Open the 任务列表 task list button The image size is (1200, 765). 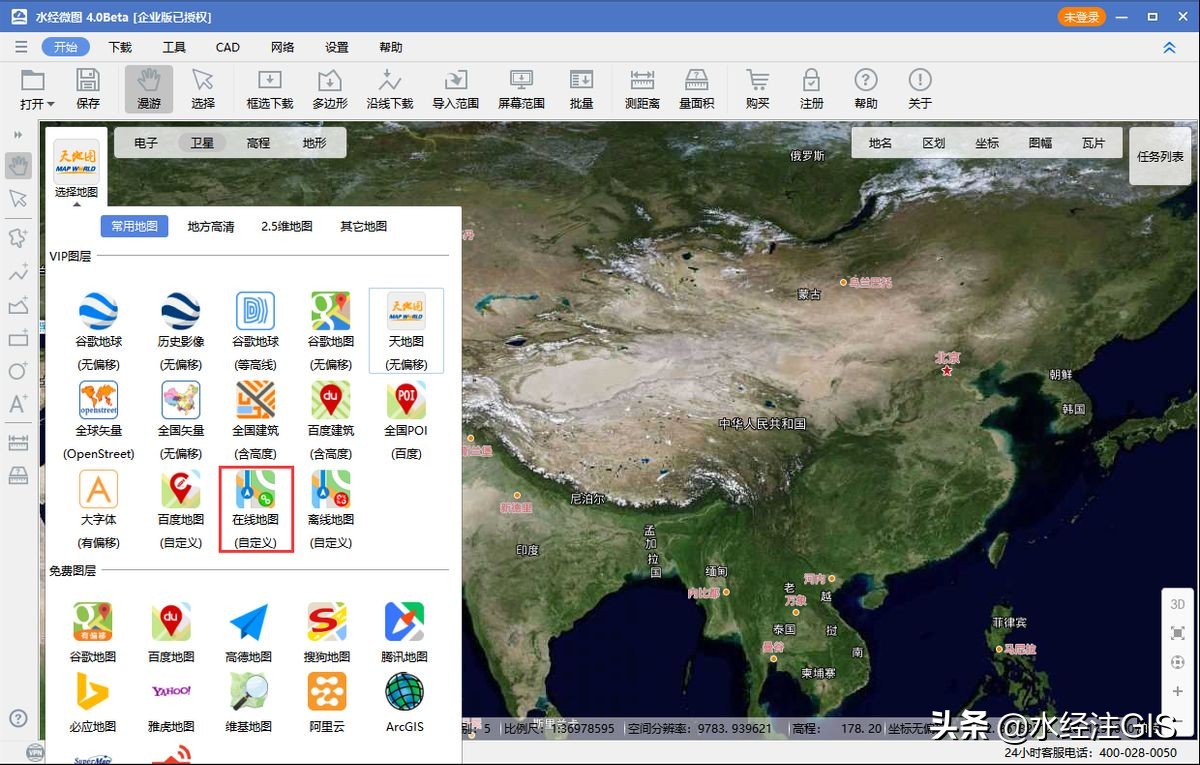point(1160,156)
